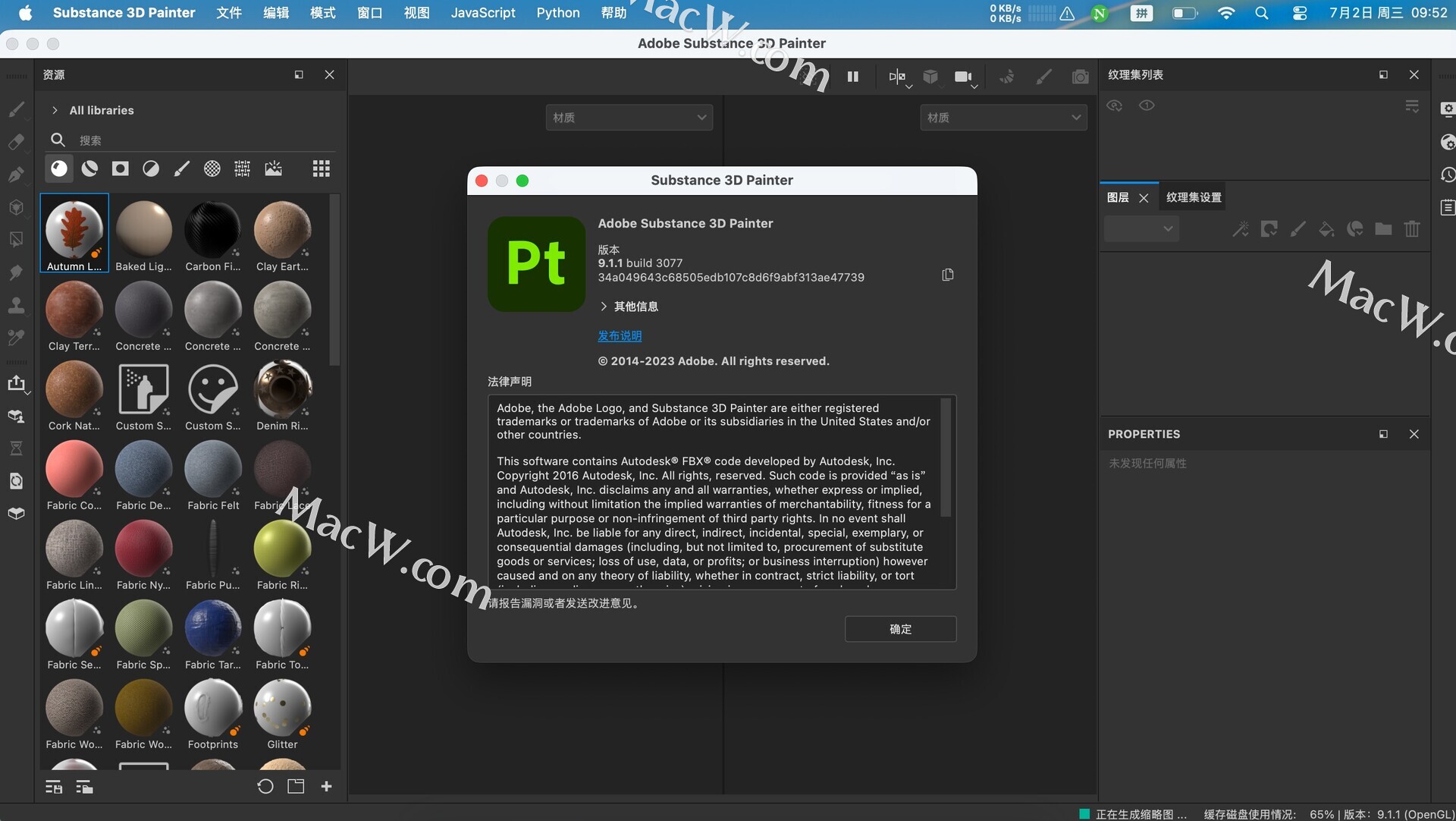Open macOS Control Center icon
Viewport: 1456px width, 821px height.
(1299, 13)
